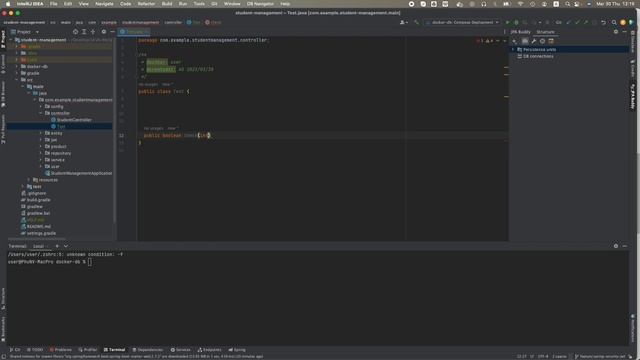The width and height of the screenshot is (640, 360).
Task: Toggle the Bookmarks tool window stripe button
Action: [3, 329]
